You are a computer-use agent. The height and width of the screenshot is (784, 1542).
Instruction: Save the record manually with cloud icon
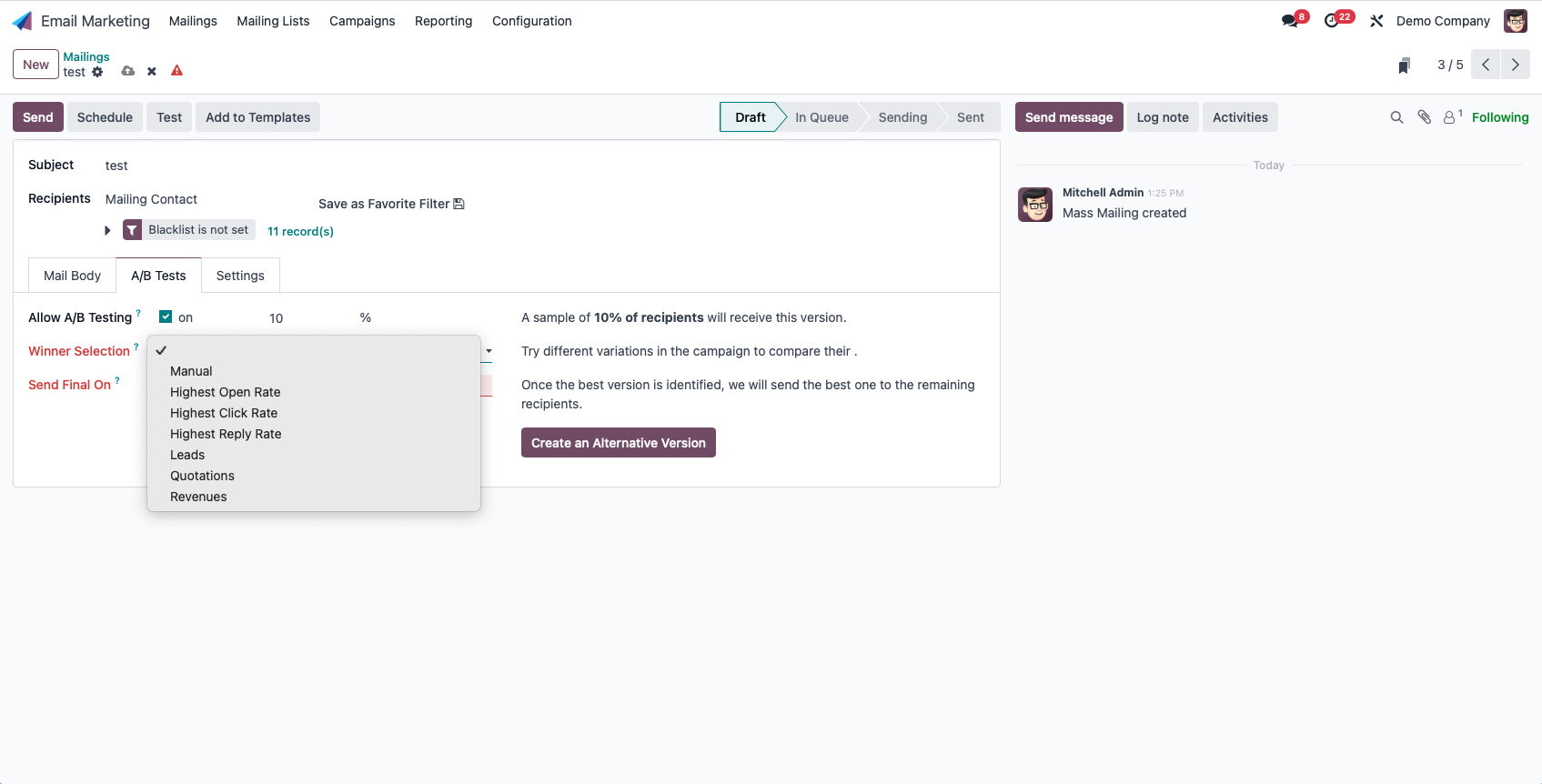click(x=128, y=71)
